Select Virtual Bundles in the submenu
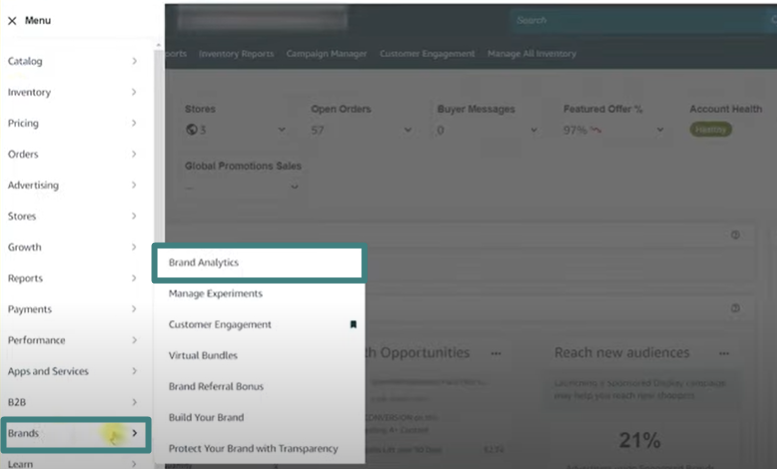 [203, 355]
